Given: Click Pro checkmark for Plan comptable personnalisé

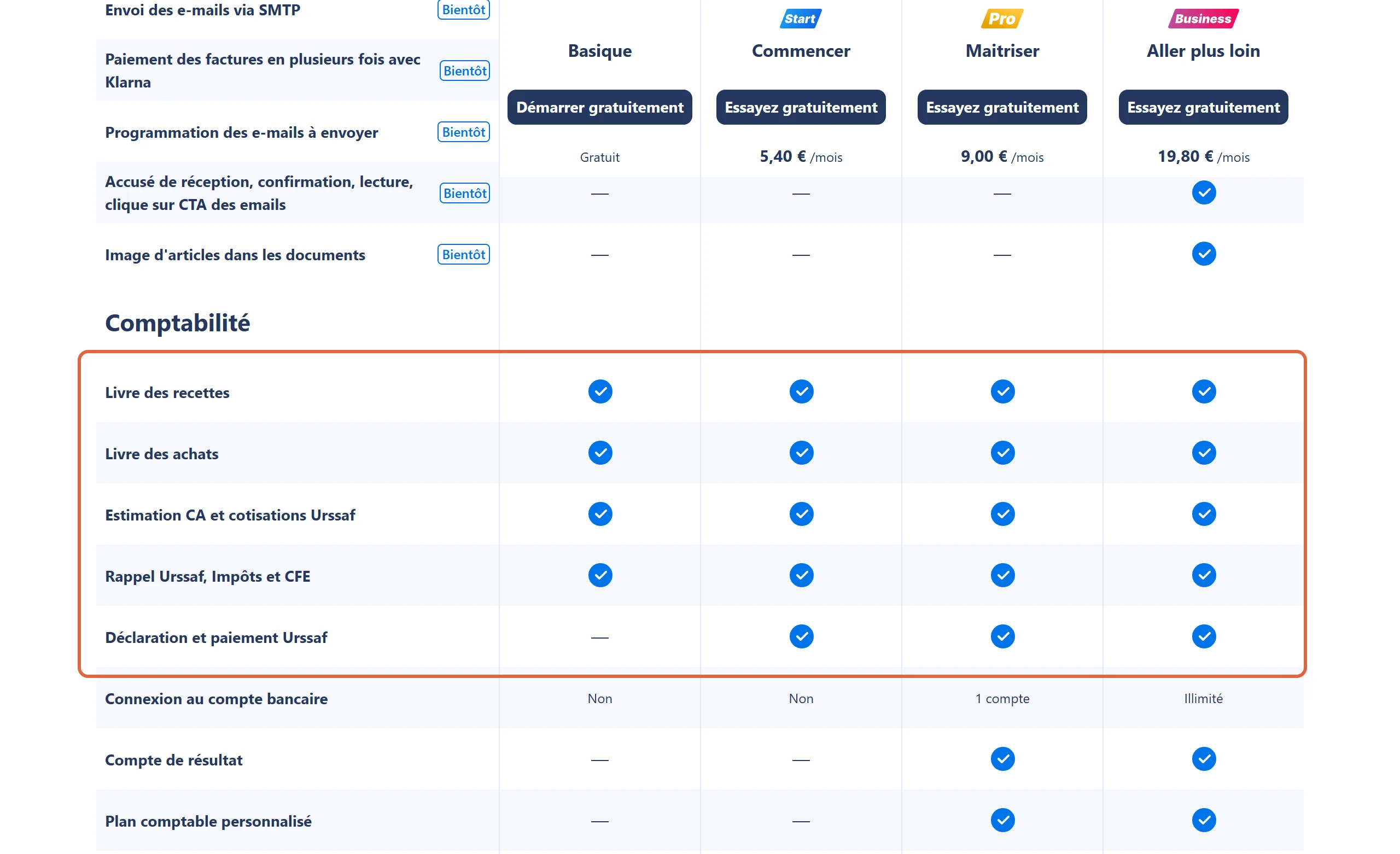Looking at the screenshot, I should [x=1002, y=820].
